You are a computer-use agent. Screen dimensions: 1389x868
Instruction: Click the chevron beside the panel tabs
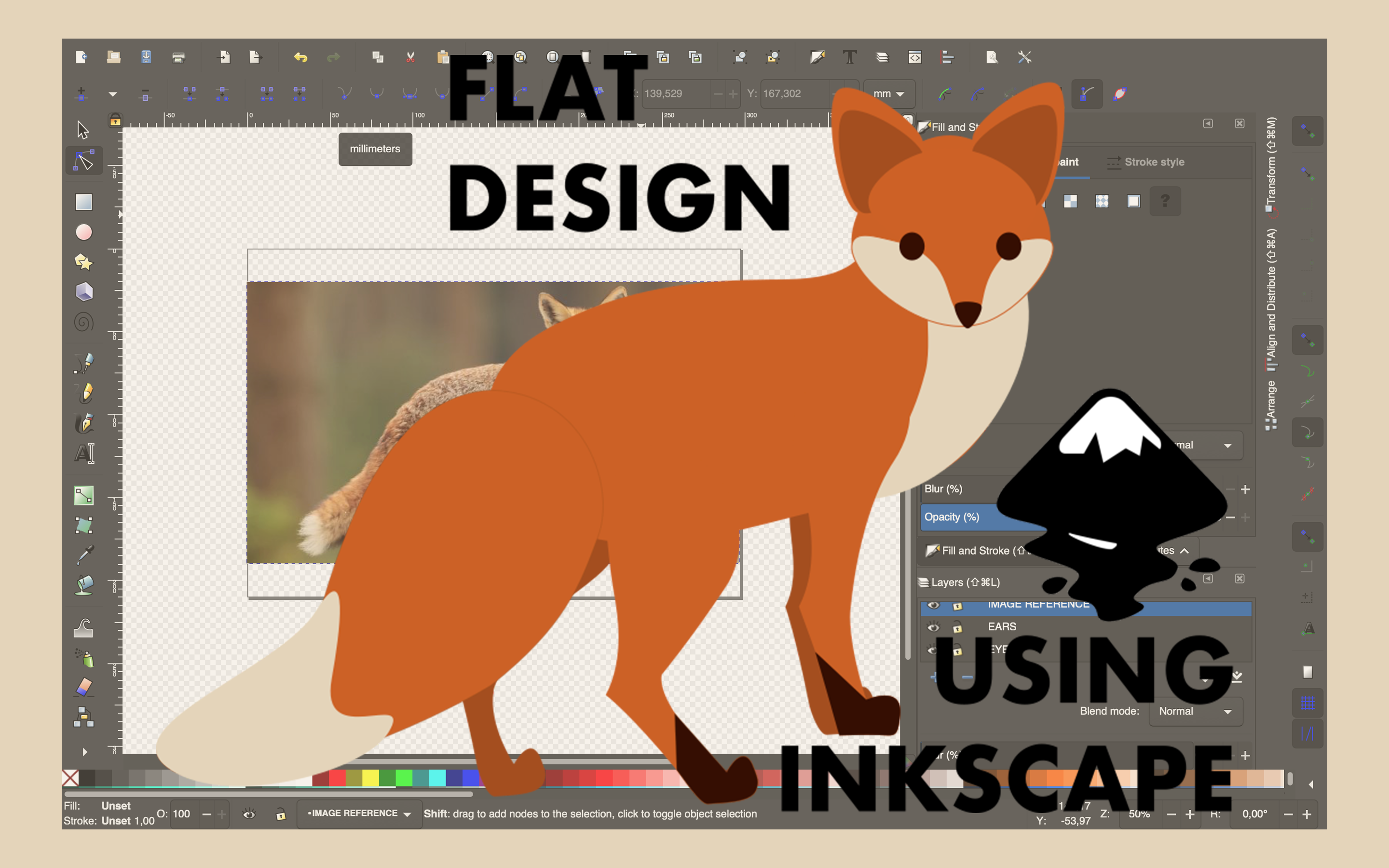[1184, 551]
